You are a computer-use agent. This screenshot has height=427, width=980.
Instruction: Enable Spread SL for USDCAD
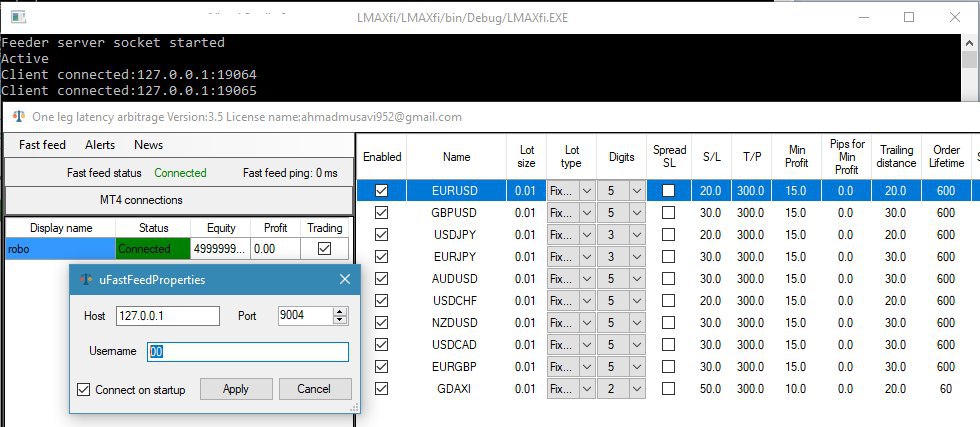pyautogui.click(x=668, y=344)
